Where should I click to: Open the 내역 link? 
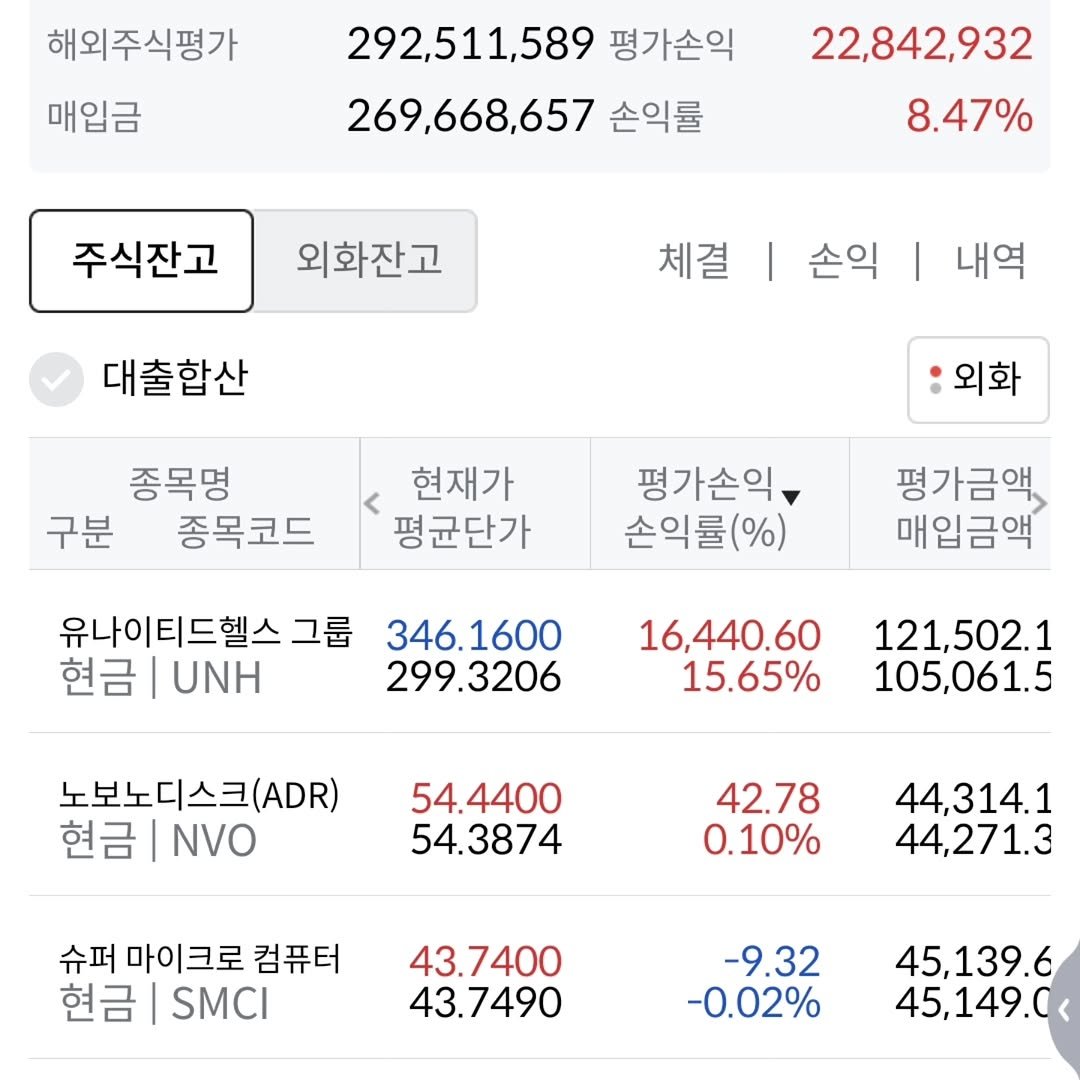point(990,262)
